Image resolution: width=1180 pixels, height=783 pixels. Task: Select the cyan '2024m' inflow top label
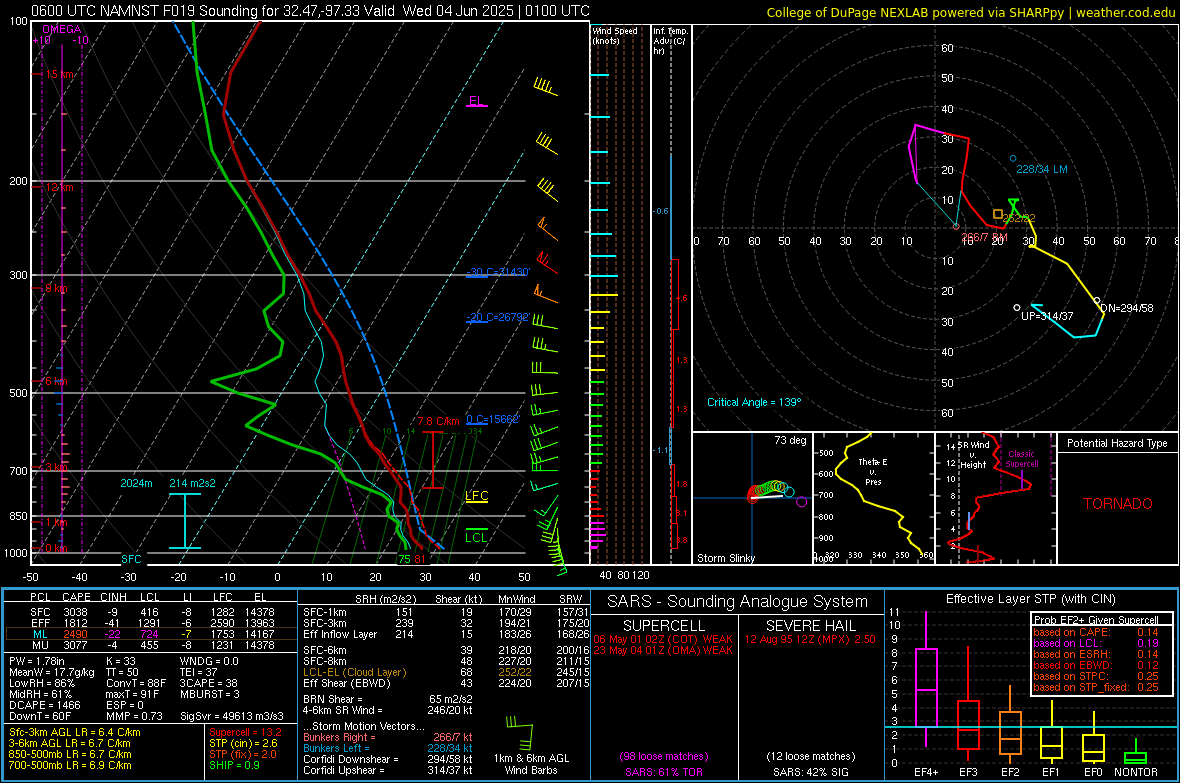coord(136,483)
